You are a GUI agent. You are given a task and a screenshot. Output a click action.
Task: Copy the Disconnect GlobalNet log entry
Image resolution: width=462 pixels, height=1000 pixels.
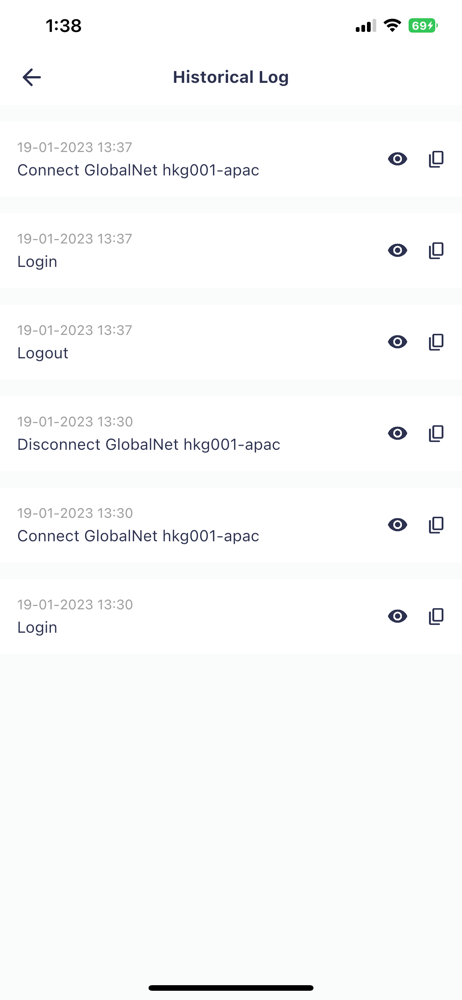pos(436,434)
